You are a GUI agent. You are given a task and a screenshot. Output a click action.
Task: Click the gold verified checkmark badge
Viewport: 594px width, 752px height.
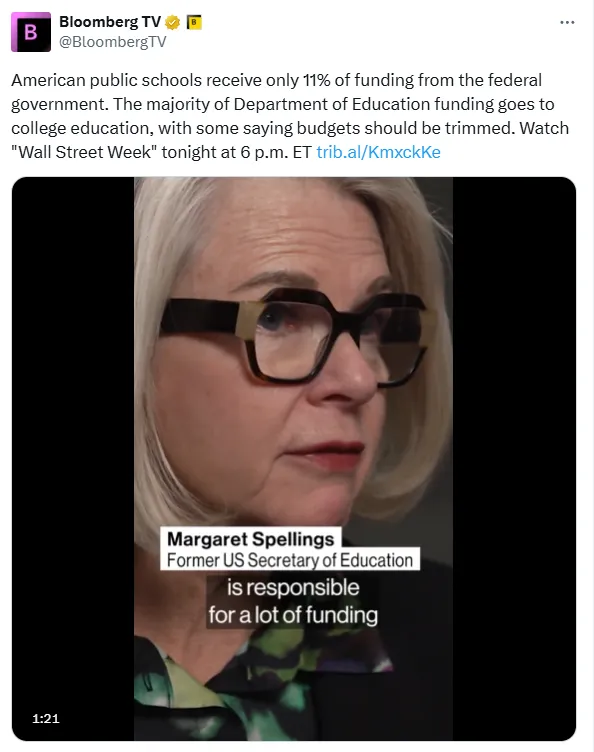click(x=173, y=23)
